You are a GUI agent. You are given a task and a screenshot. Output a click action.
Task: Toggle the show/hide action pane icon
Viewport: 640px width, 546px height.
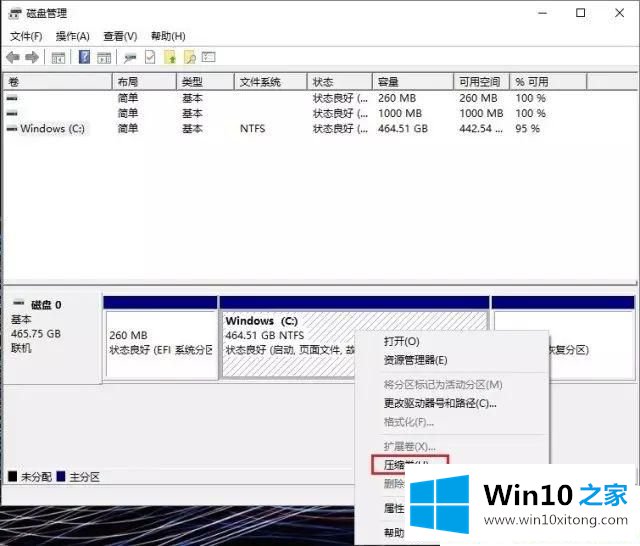[104, 58]
